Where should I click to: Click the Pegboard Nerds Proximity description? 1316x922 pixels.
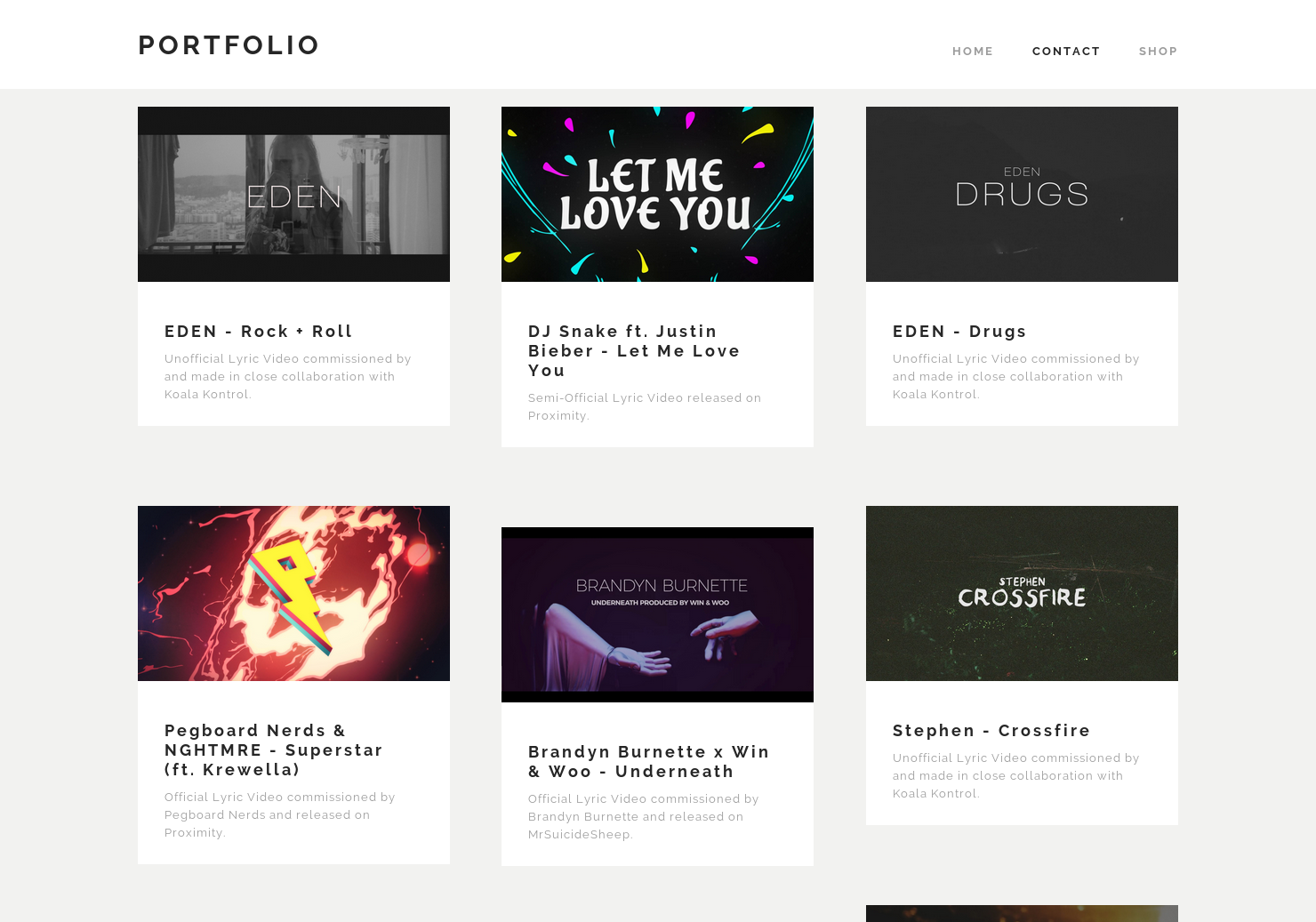[x=280, y=814]
